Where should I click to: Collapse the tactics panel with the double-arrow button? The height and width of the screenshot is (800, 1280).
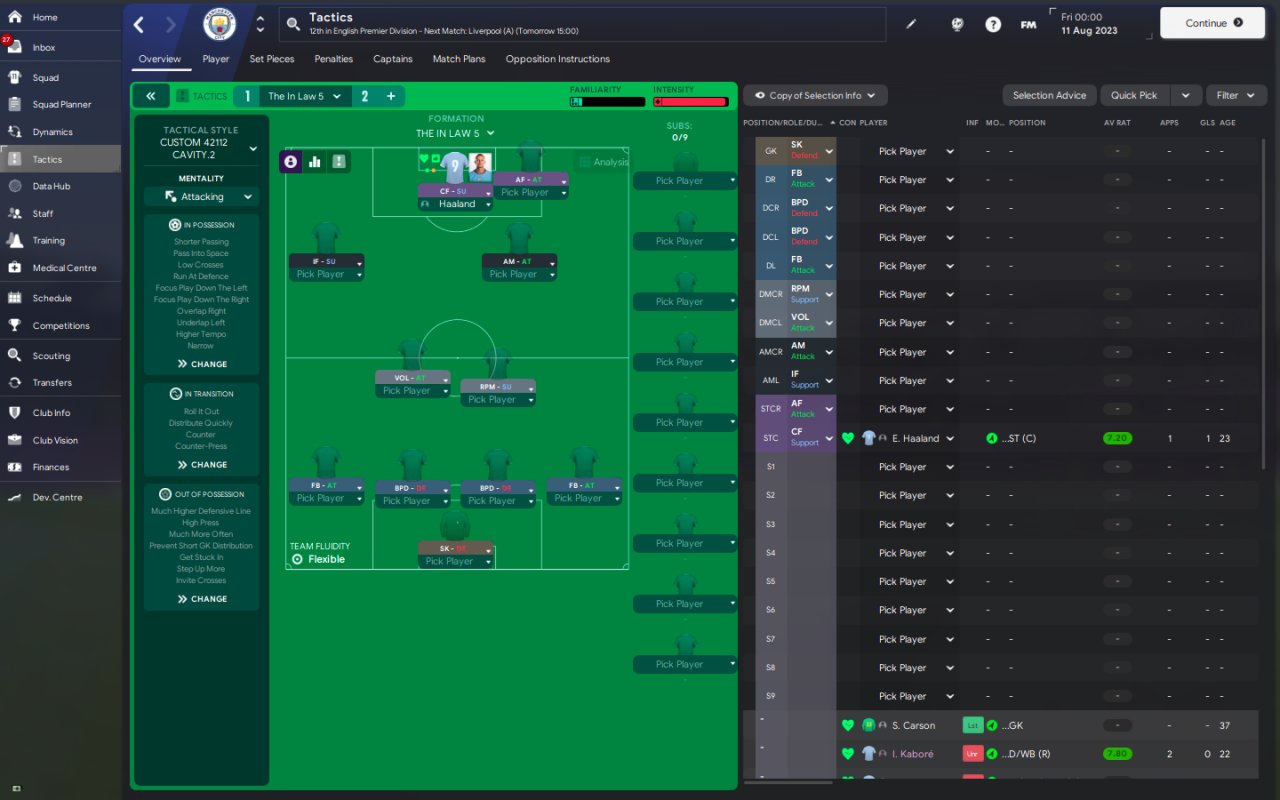(150, 96)
